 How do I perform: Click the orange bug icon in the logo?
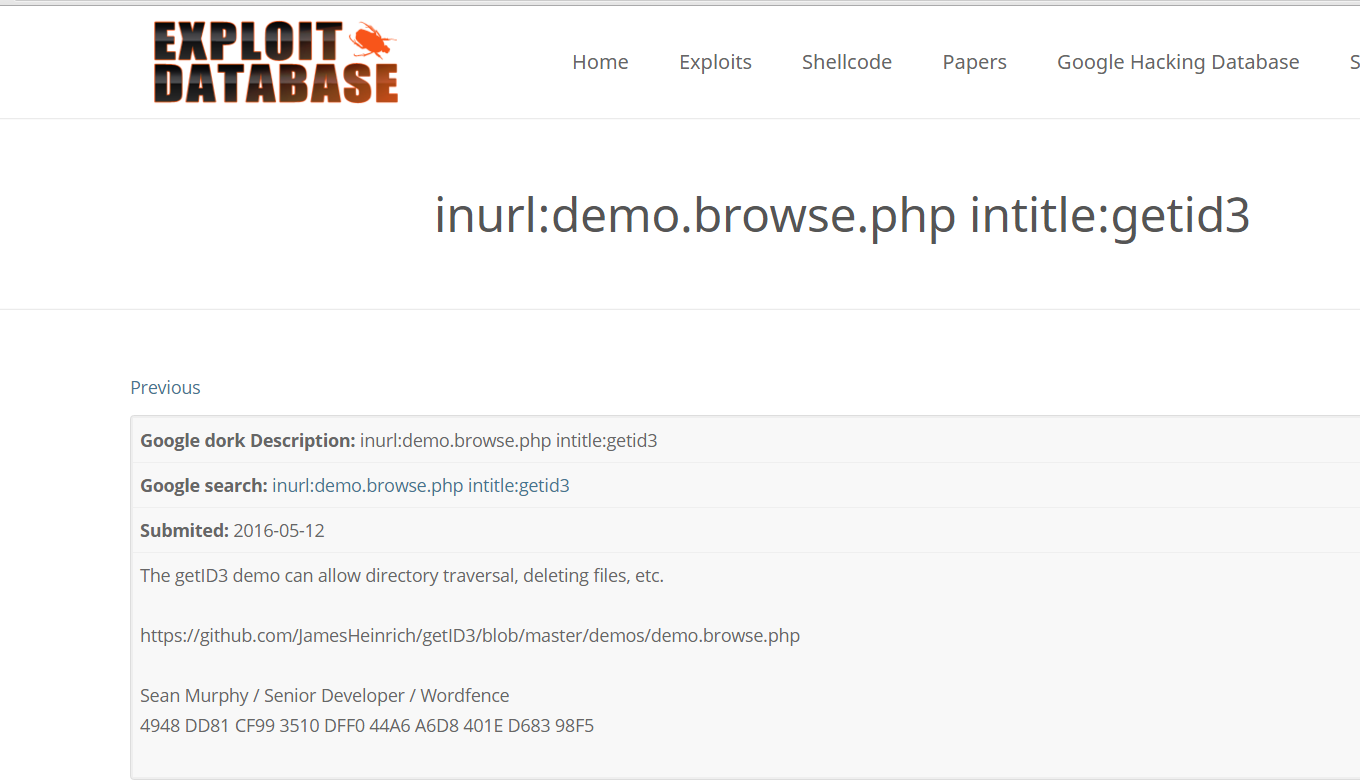click(372, 42)
